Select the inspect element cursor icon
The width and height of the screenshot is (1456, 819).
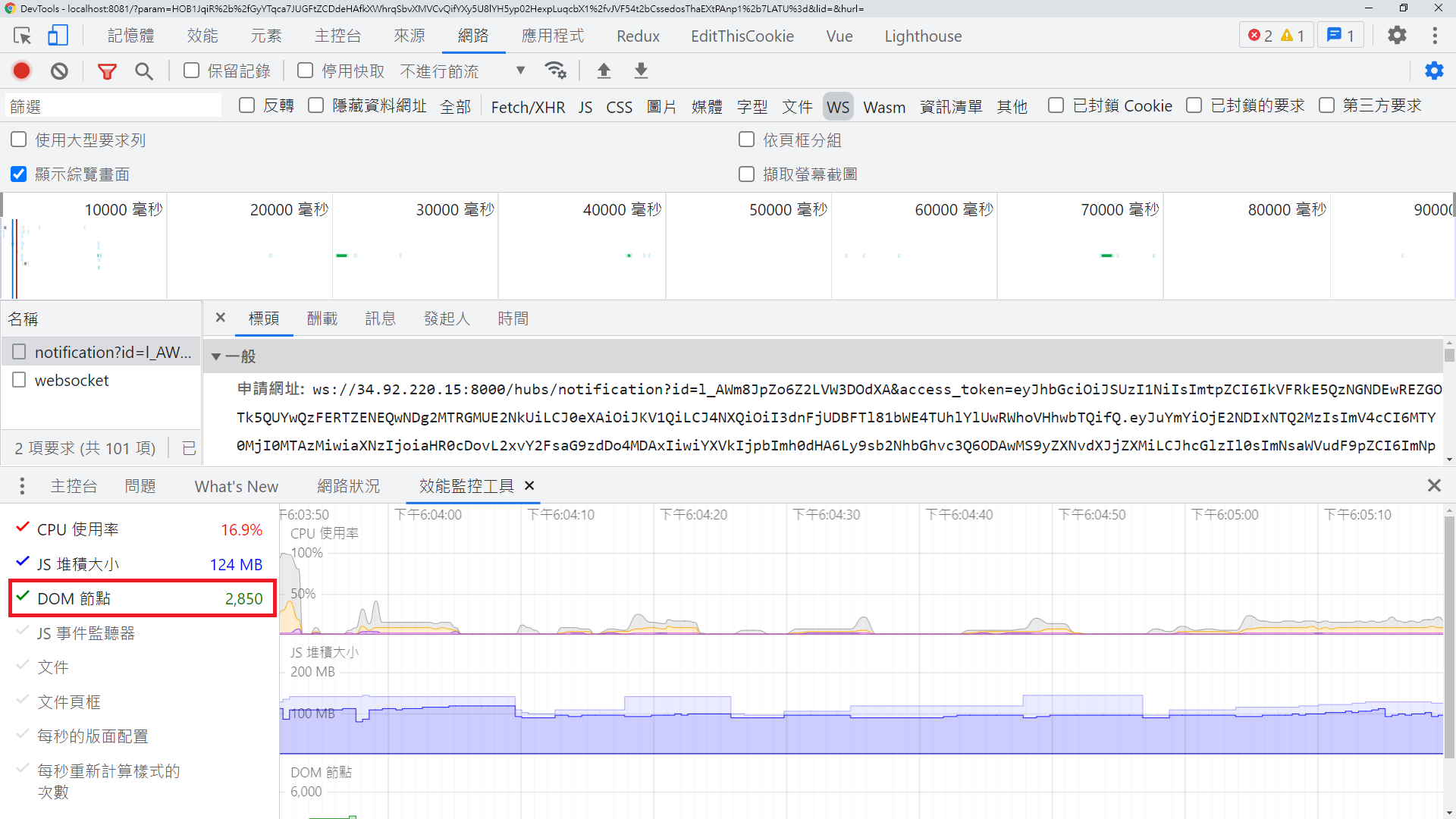tap(22, 36)
